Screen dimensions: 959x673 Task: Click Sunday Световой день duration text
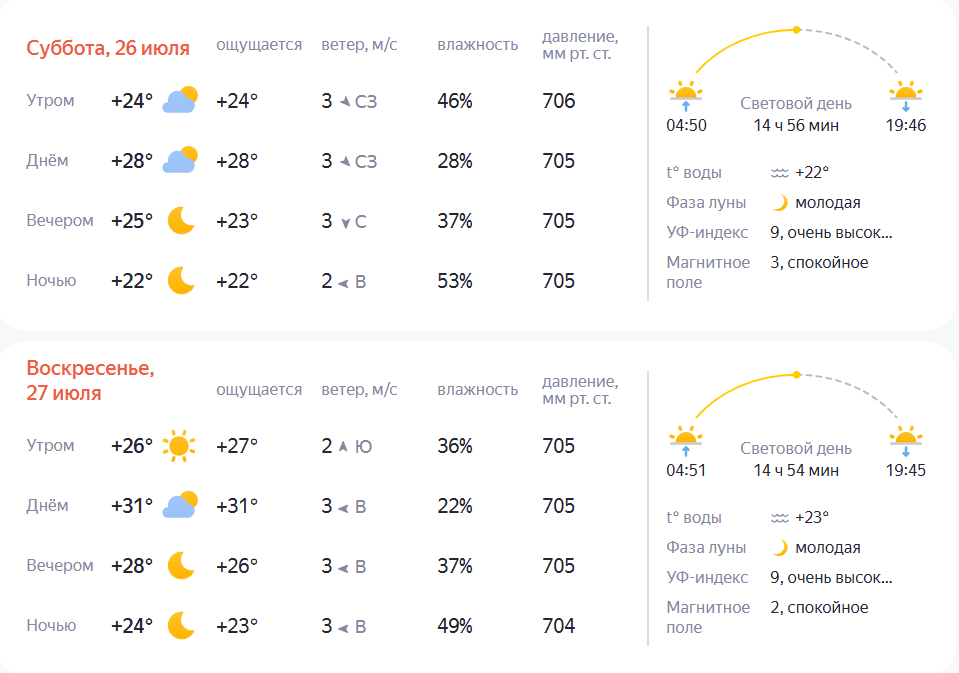[x=796, y=470]
